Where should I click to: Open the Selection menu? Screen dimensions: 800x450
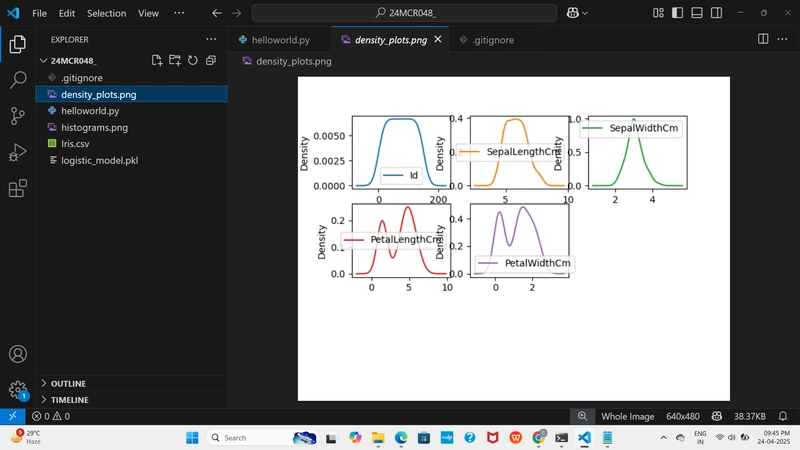tap(106, 13)
